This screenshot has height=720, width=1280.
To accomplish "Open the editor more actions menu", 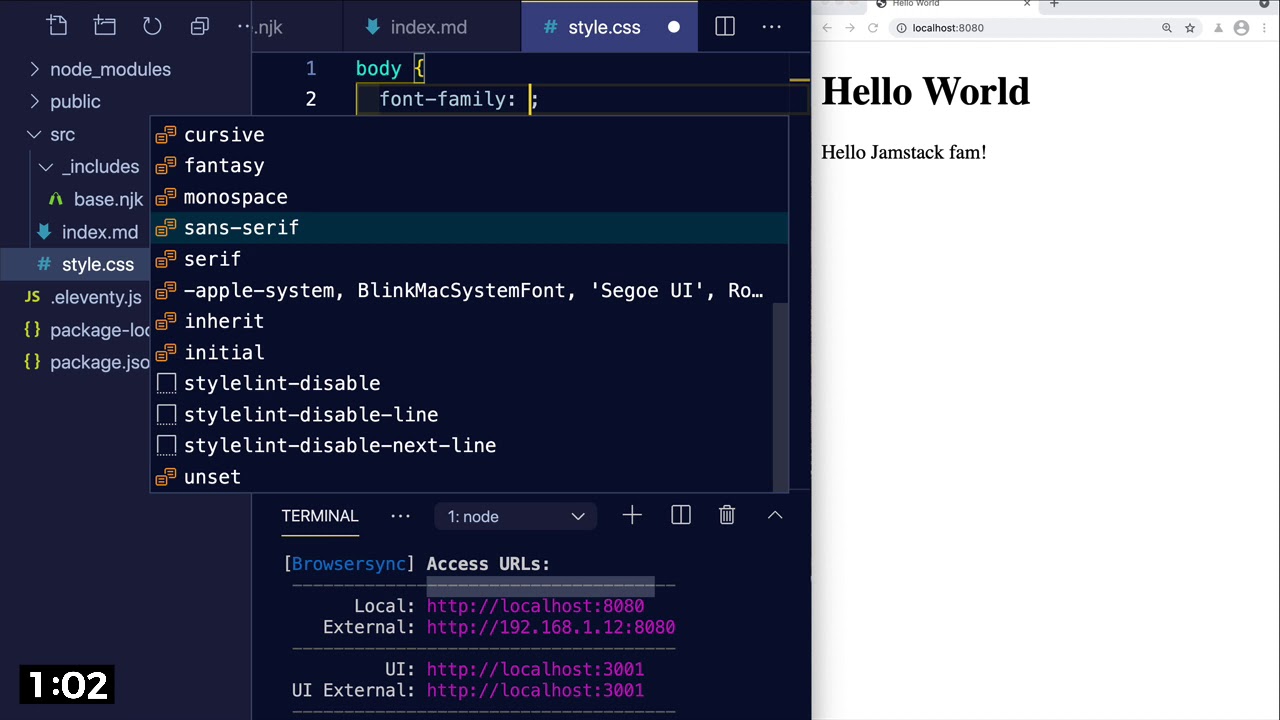I will point(772,27).
